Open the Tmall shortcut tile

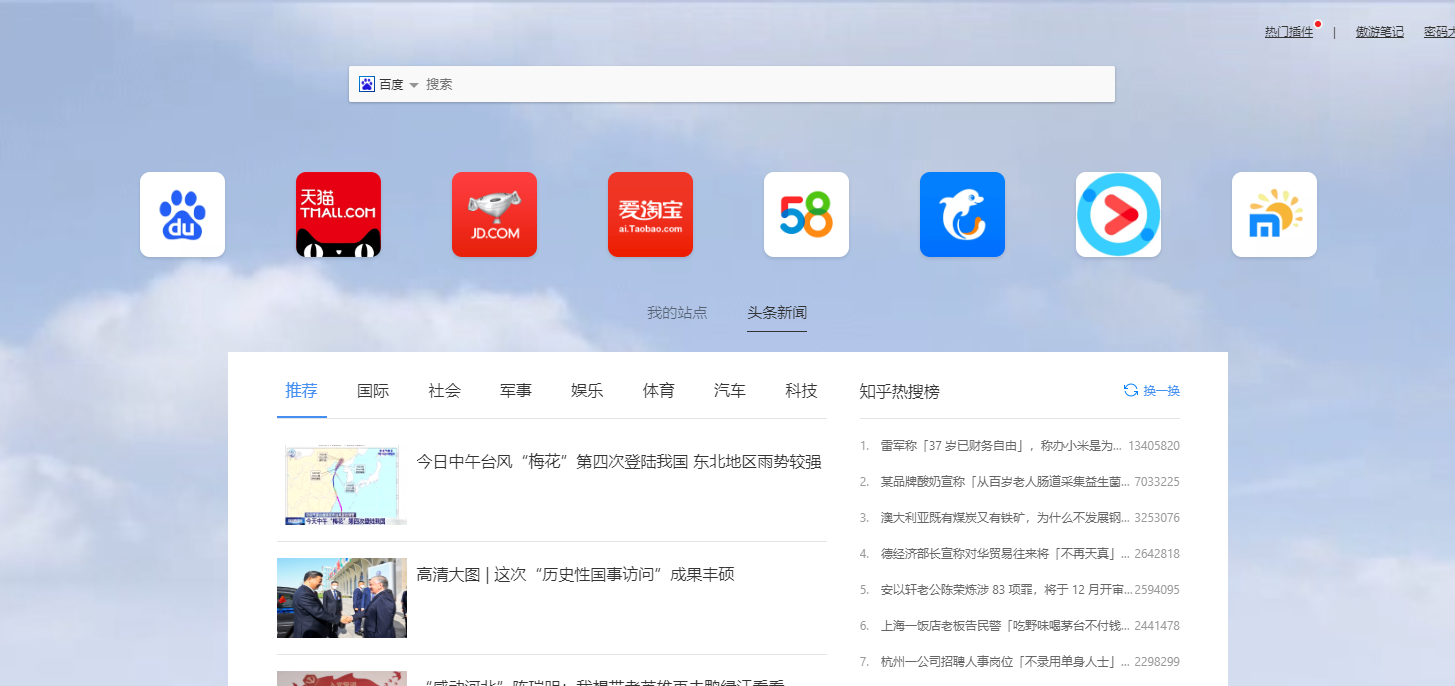pos(338,214)
